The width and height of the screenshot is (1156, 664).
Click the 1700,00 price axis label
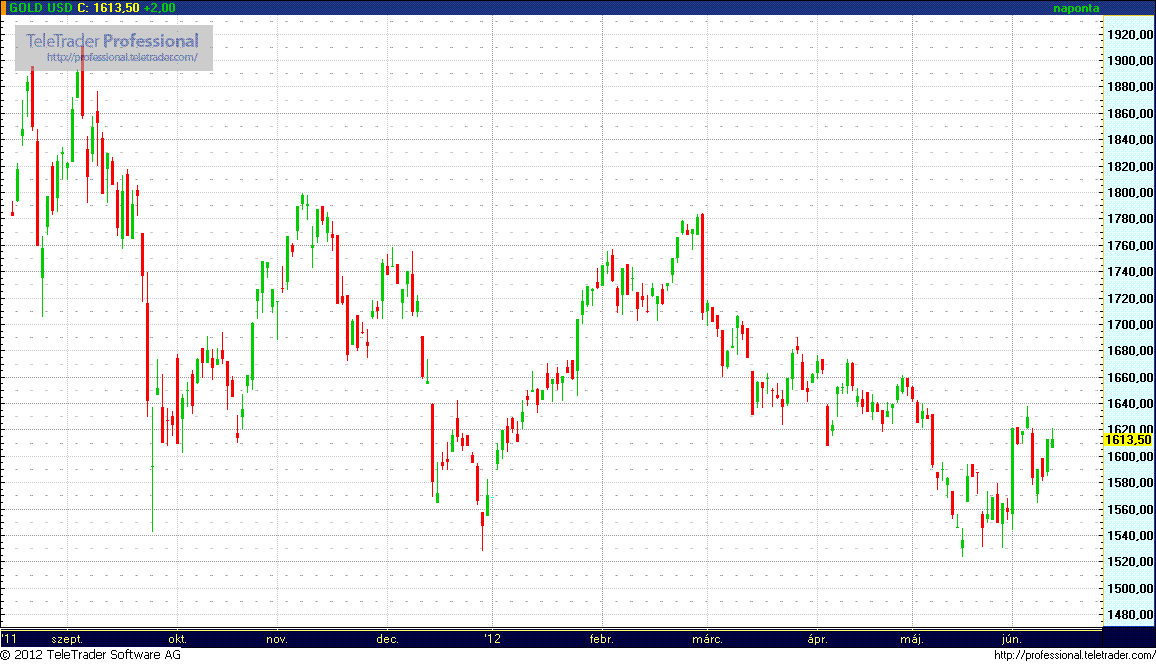point(1130,324)
